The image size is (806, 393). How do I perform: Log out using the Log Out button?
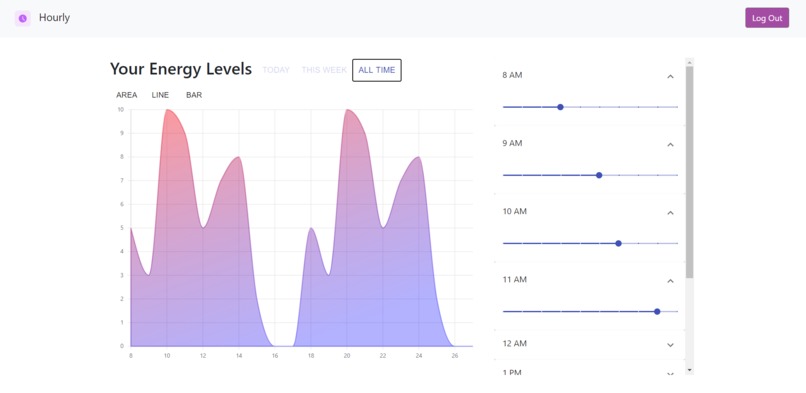767,18
